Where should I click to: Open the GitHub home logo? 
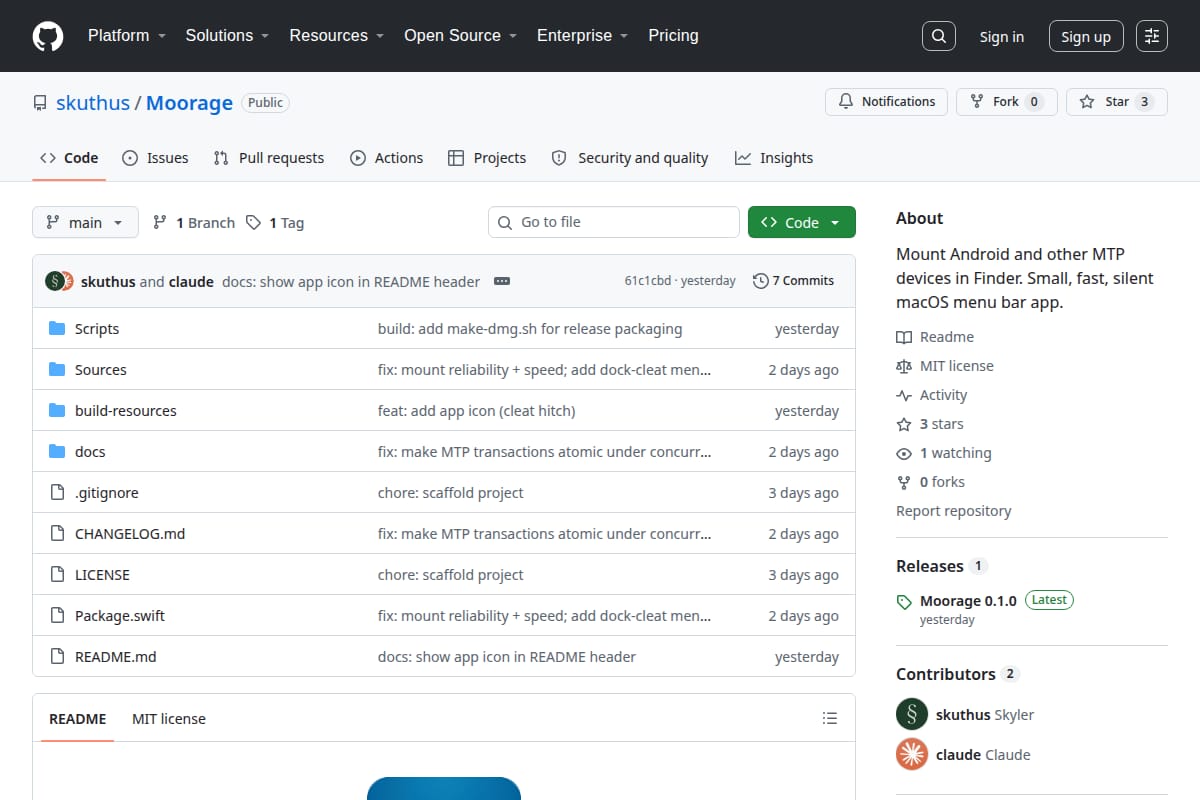(x=48, y=36)
